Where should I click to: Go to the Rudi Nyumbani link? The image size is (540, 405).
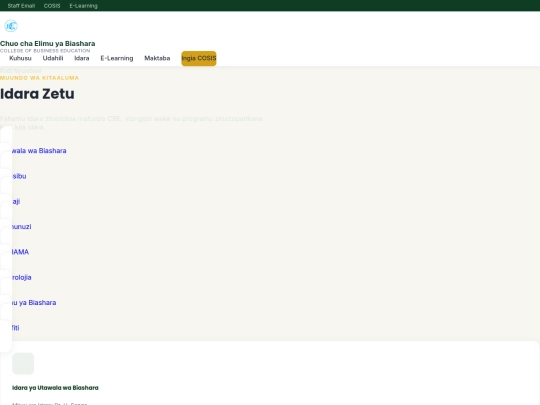[20, 71]
